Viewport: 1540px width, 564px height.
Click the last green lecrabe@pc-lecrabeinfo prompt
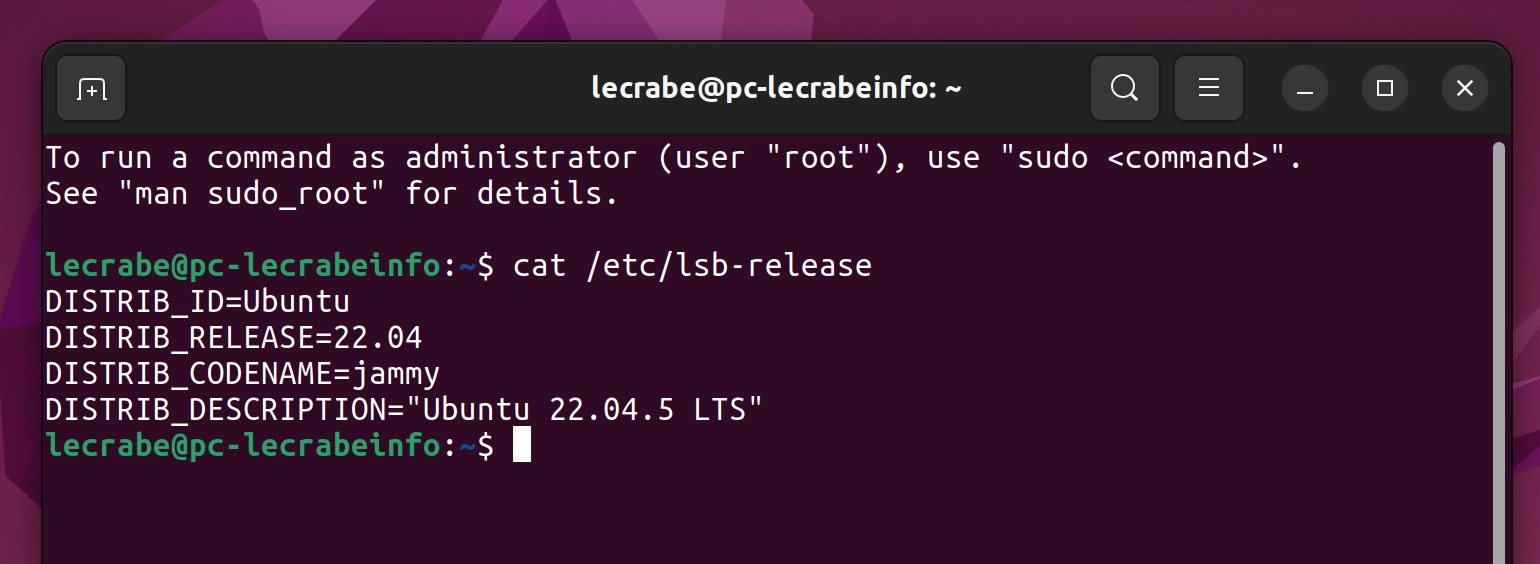click(244, 445)
